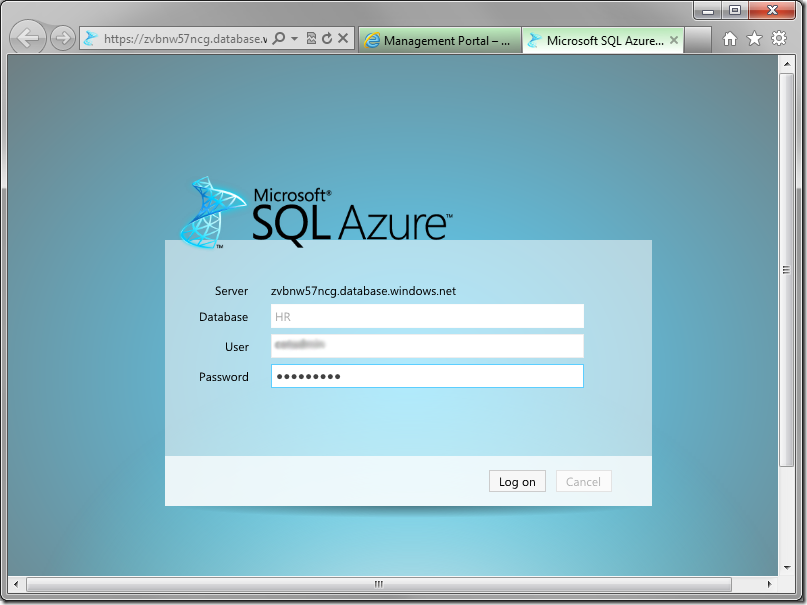Close the browser window
The width and height of the screenshot is (807, 605).
click(x=772, y=10)
